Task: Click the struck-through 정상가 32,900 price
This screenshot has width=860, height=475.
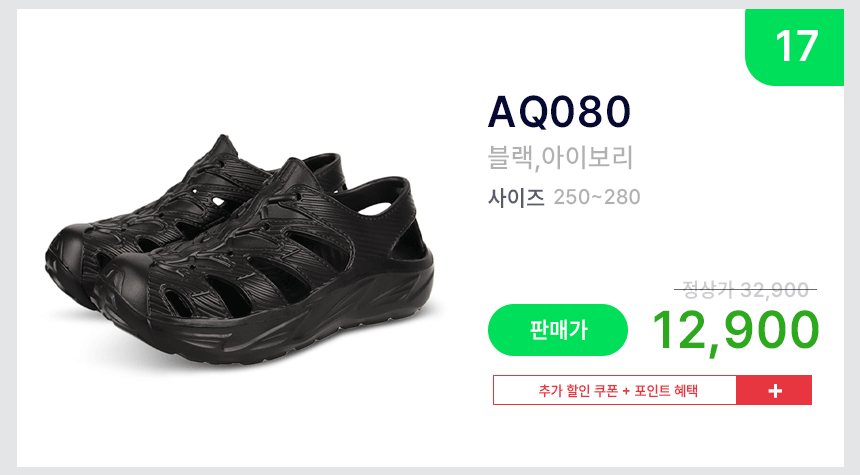Action: click(745, 289)
